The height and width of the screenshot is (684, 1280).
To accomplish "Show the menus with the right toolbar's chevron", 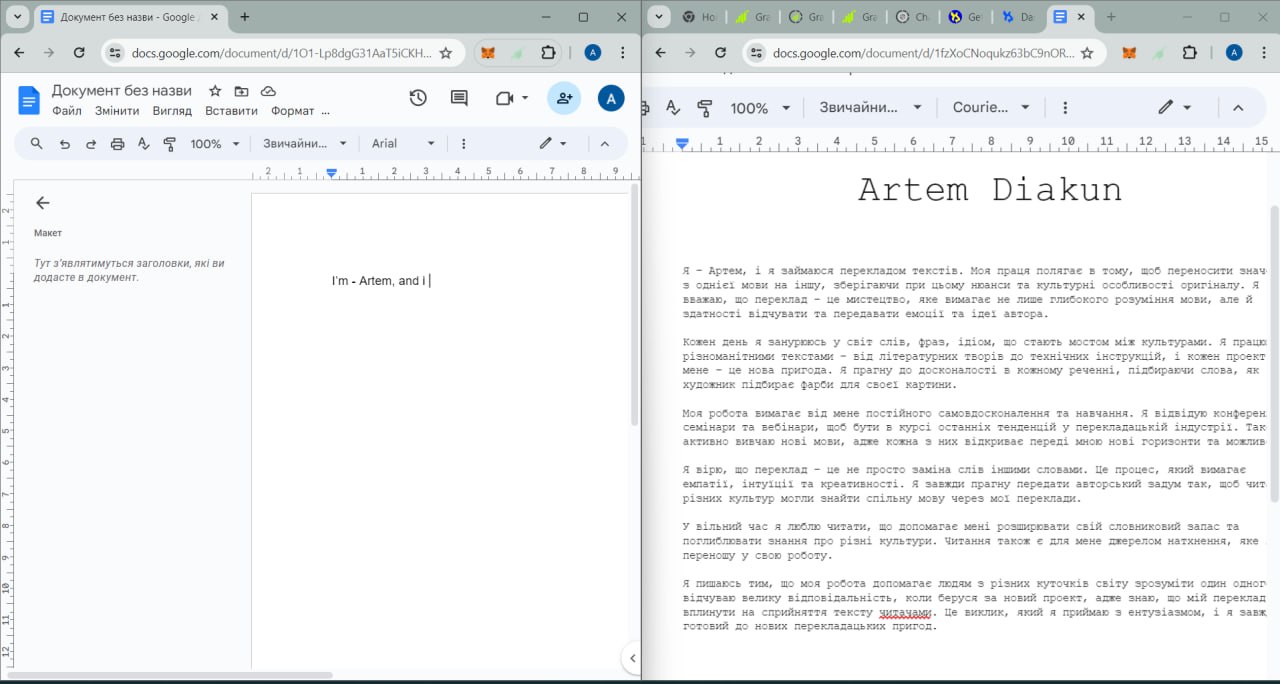I will pyautogui.click(x=1238, y=108).
